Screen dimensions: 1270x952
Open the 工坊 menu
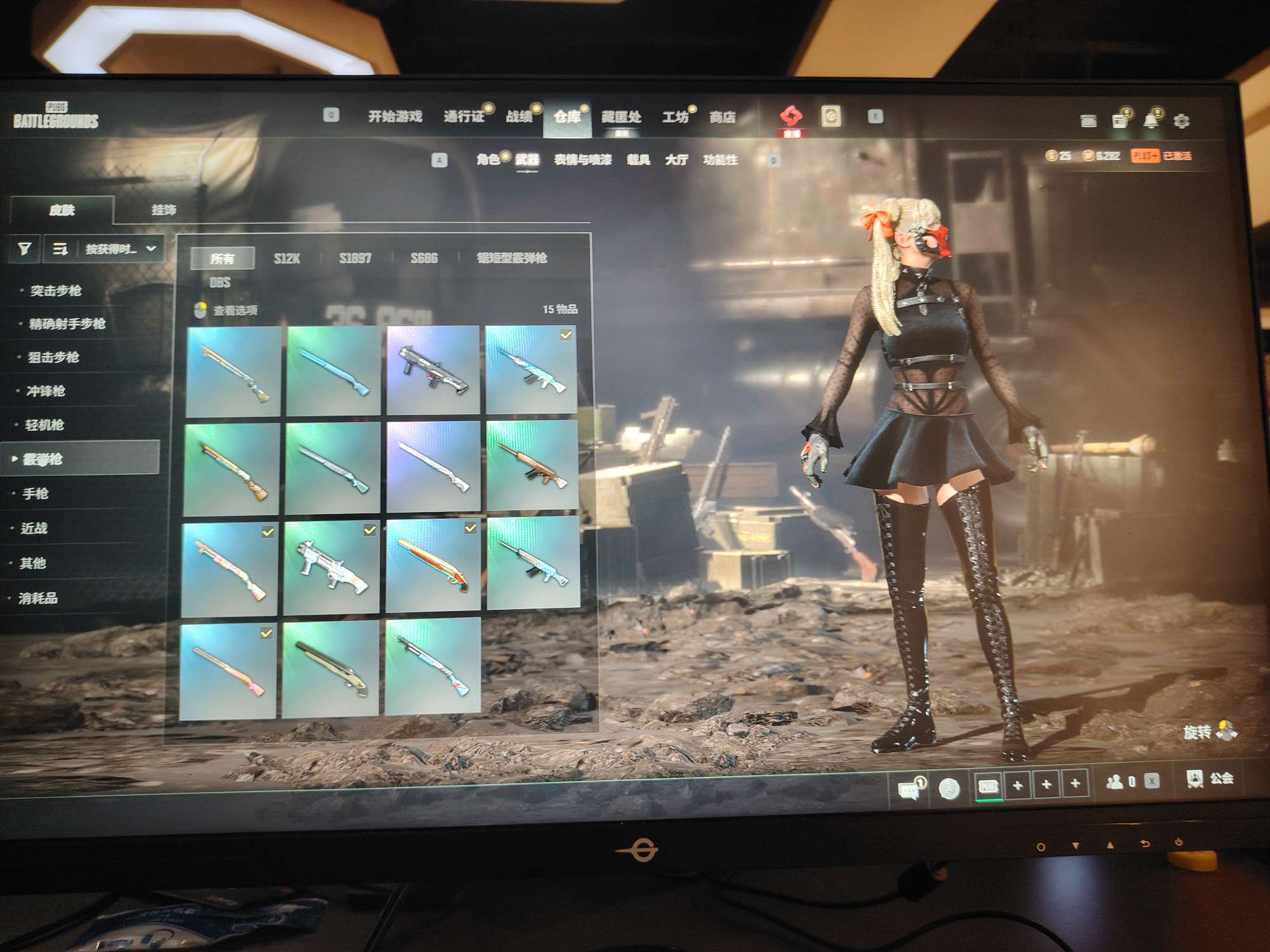pyautogui.click(x=674, y=117)
